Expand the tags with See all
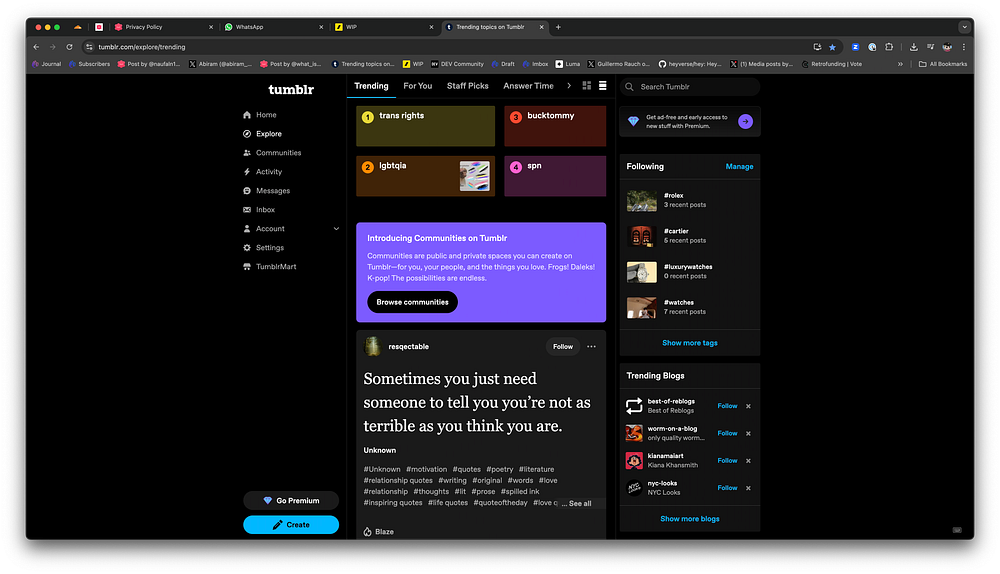This screenshot has height=574, width=1000. pos(580,504)
